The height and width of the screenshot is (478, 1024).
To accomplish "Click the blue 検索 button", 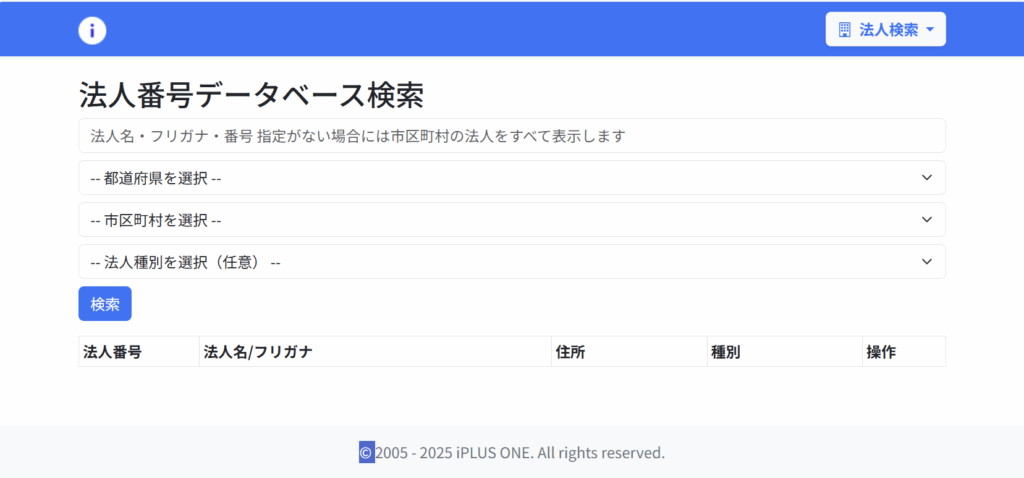I will click(105, 304).
